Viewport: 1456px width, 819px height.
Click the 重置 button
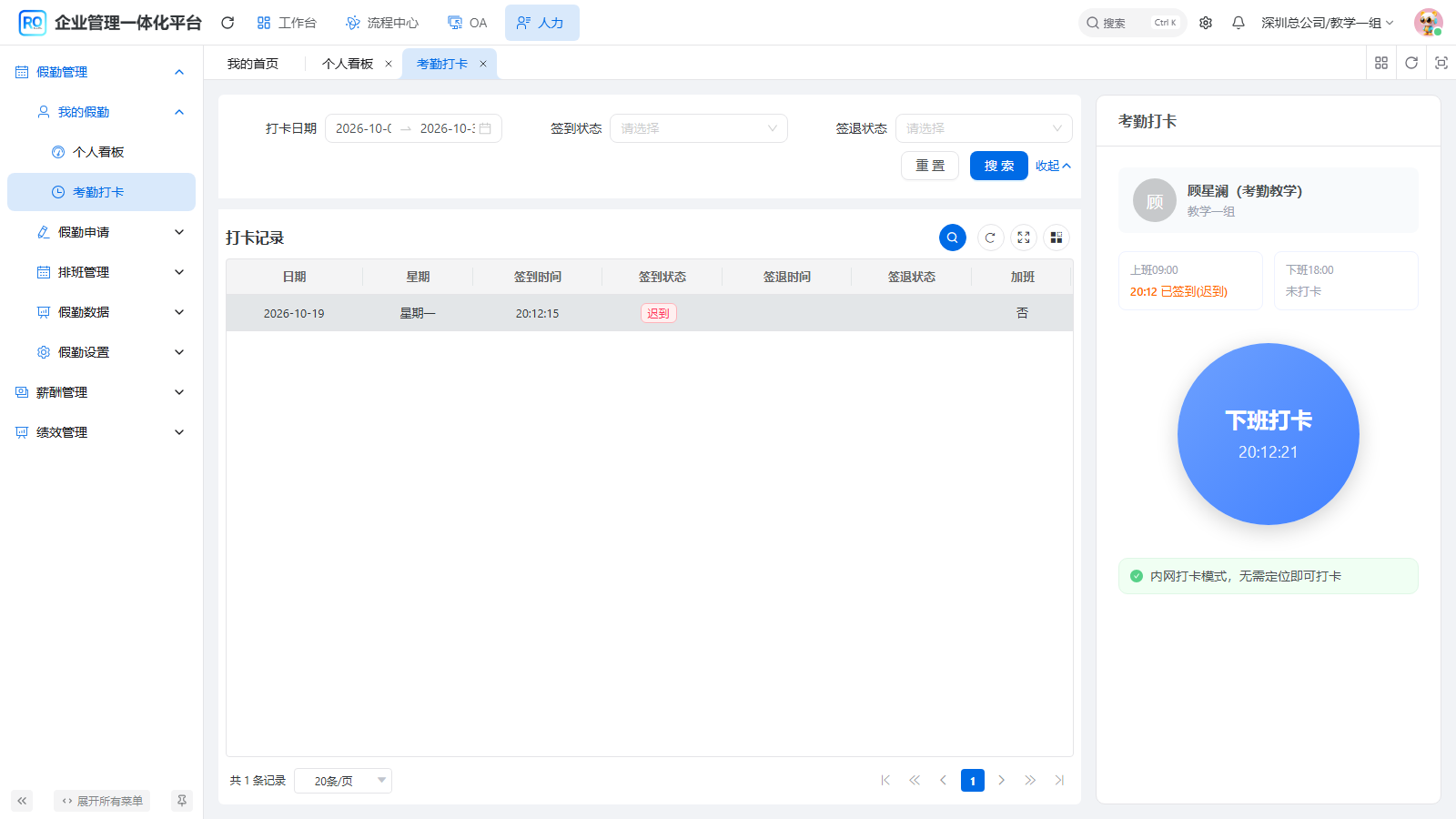point(930,166)
